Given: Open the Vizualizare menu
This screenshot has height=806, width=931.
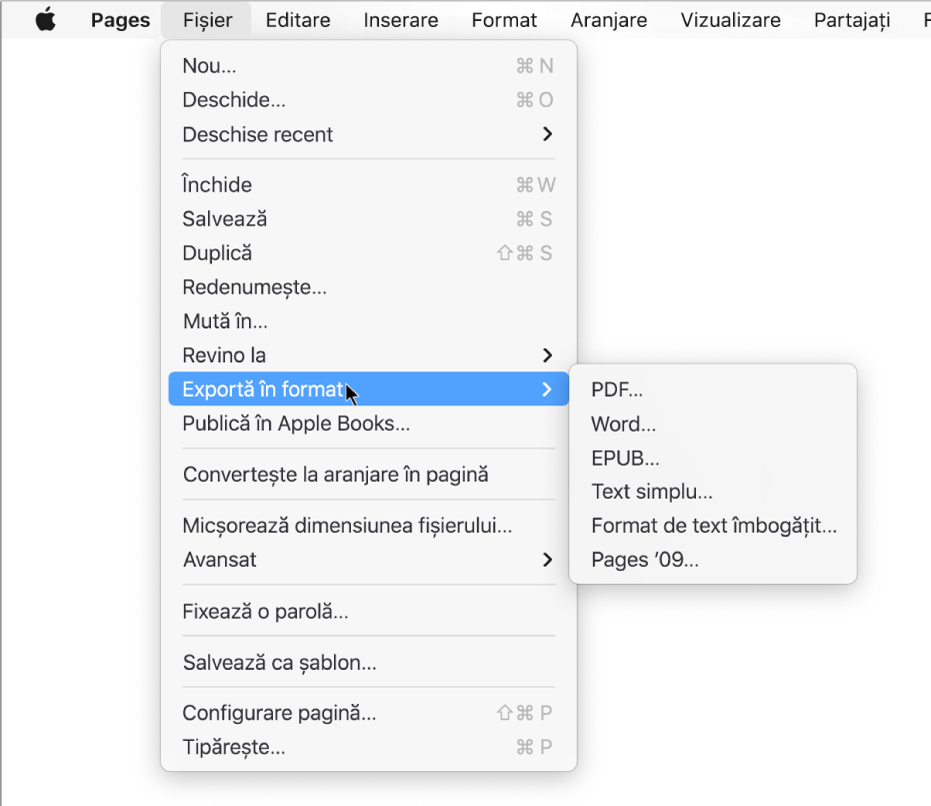Looking at the screenshot, I should point(730,19).
